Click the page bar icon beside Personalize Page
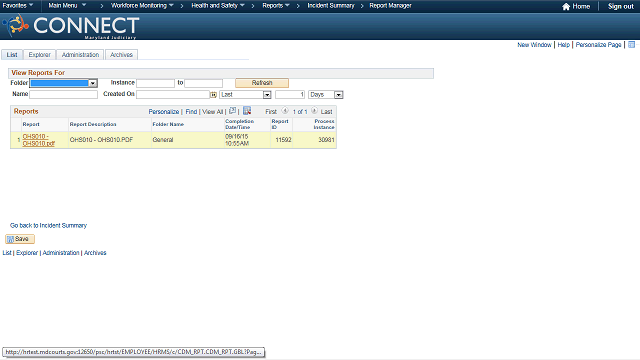The height and width of the screenshot is (360, 640). pyautogui.click(x=631, y=44)
